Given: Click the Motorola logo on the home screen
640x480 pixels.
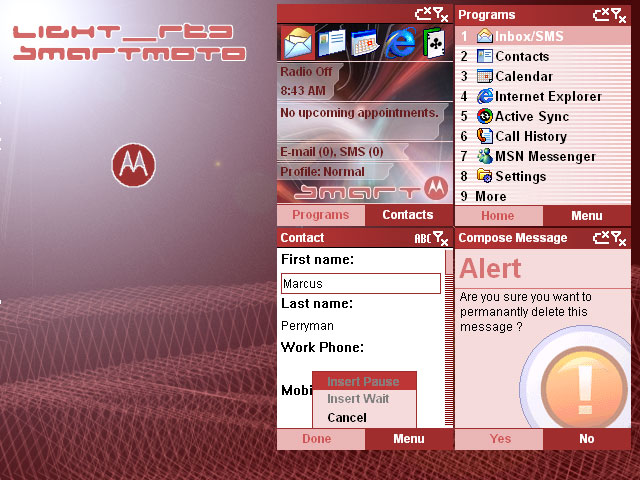Looking at the screenshot, I should coord(436,188).
